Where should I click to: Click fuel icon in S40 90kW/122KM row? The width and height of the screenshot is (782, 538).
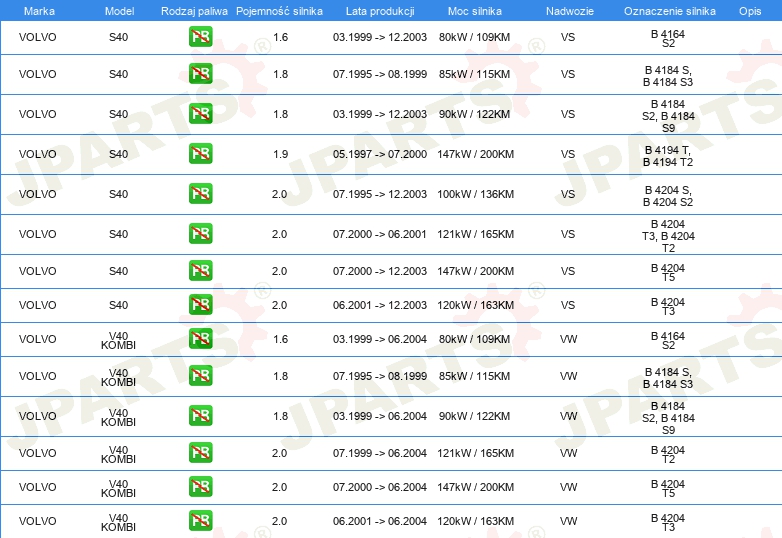(200, 114)
